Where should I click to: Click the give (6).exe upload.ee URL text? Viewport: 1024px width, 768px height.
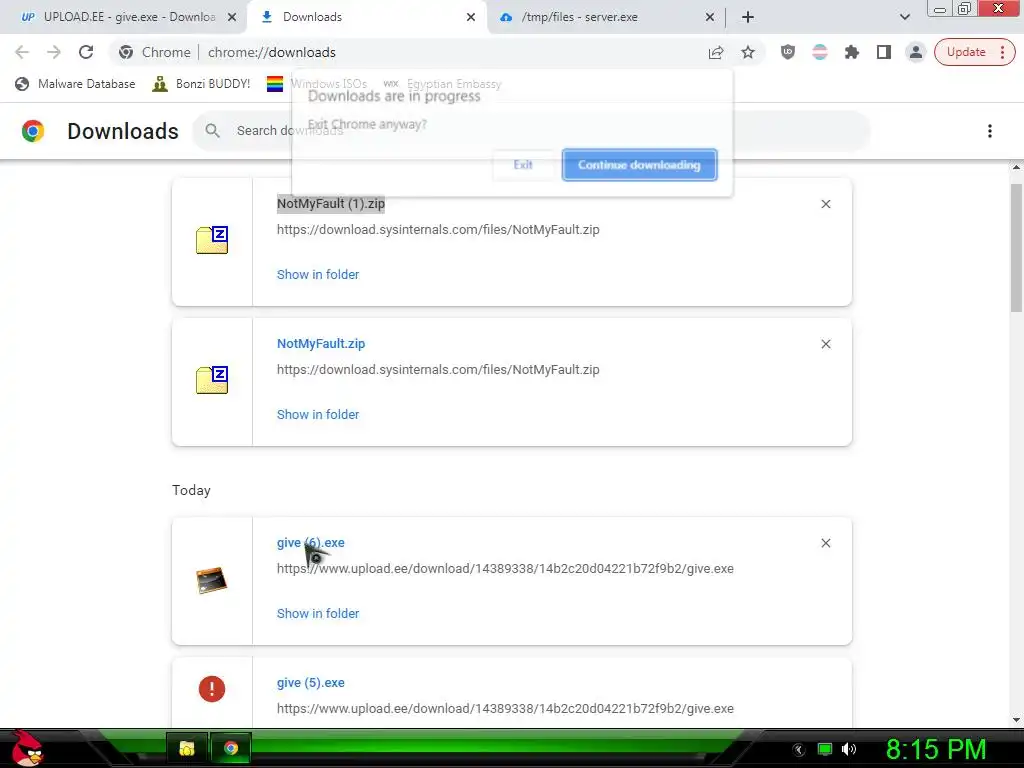pyautogui.click(x=505, y=569)
